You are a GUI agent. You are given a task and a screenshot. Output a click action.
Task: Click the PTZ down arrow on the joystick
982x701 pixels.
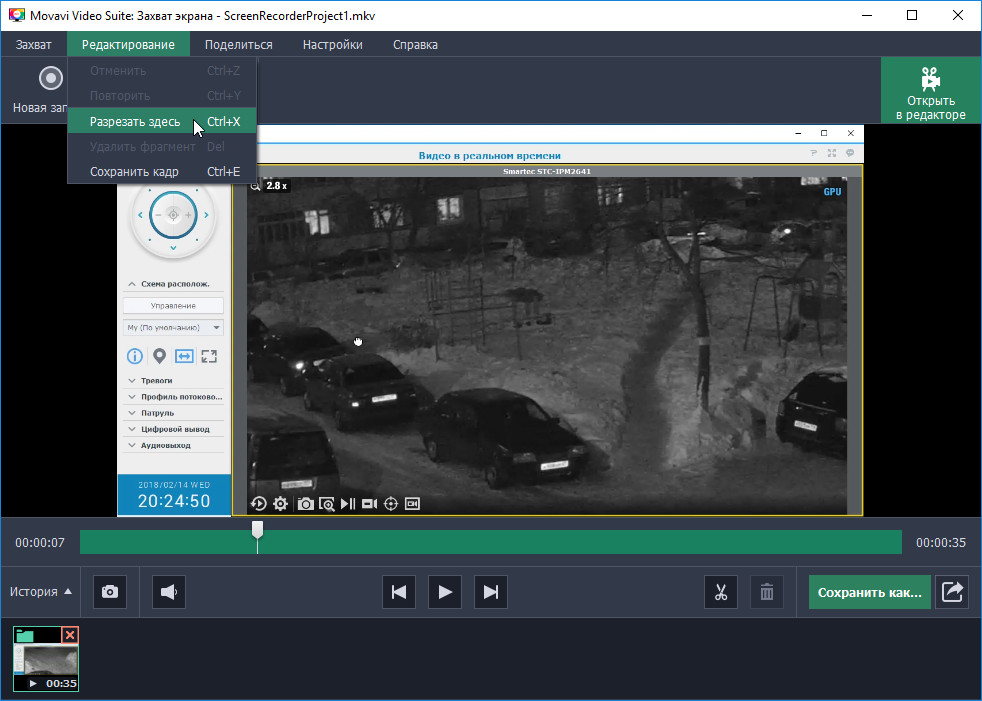[173, 248]
